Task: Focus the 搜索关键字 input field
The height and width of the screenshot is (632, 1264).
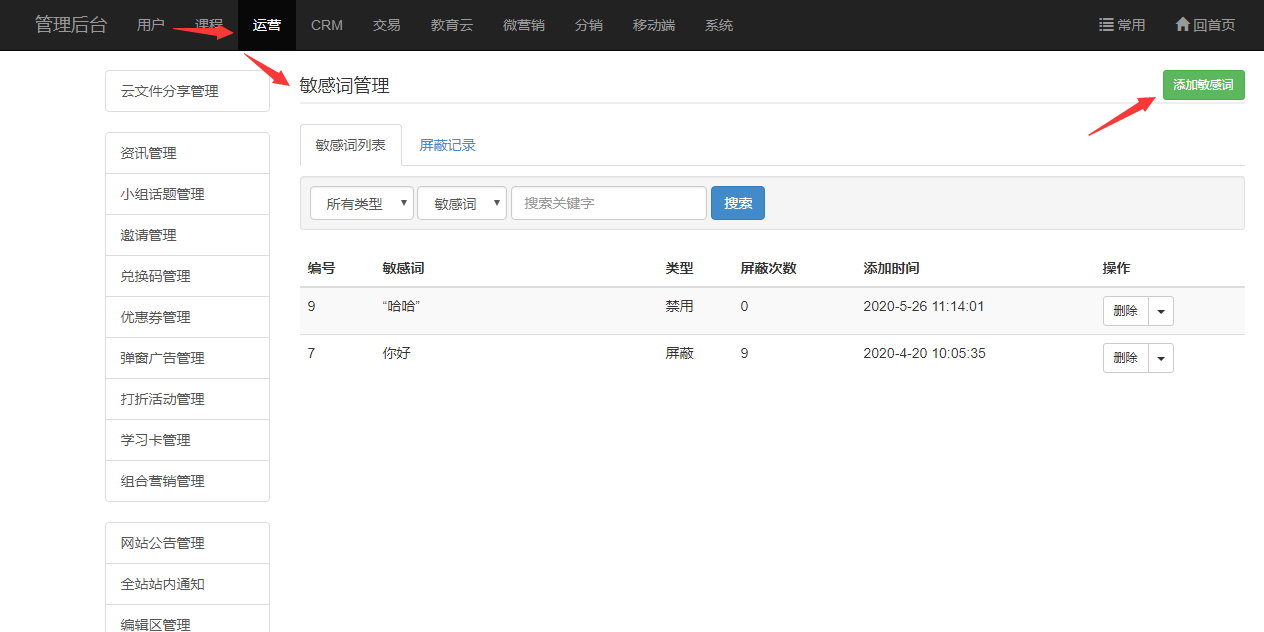Action: (608, 203)
